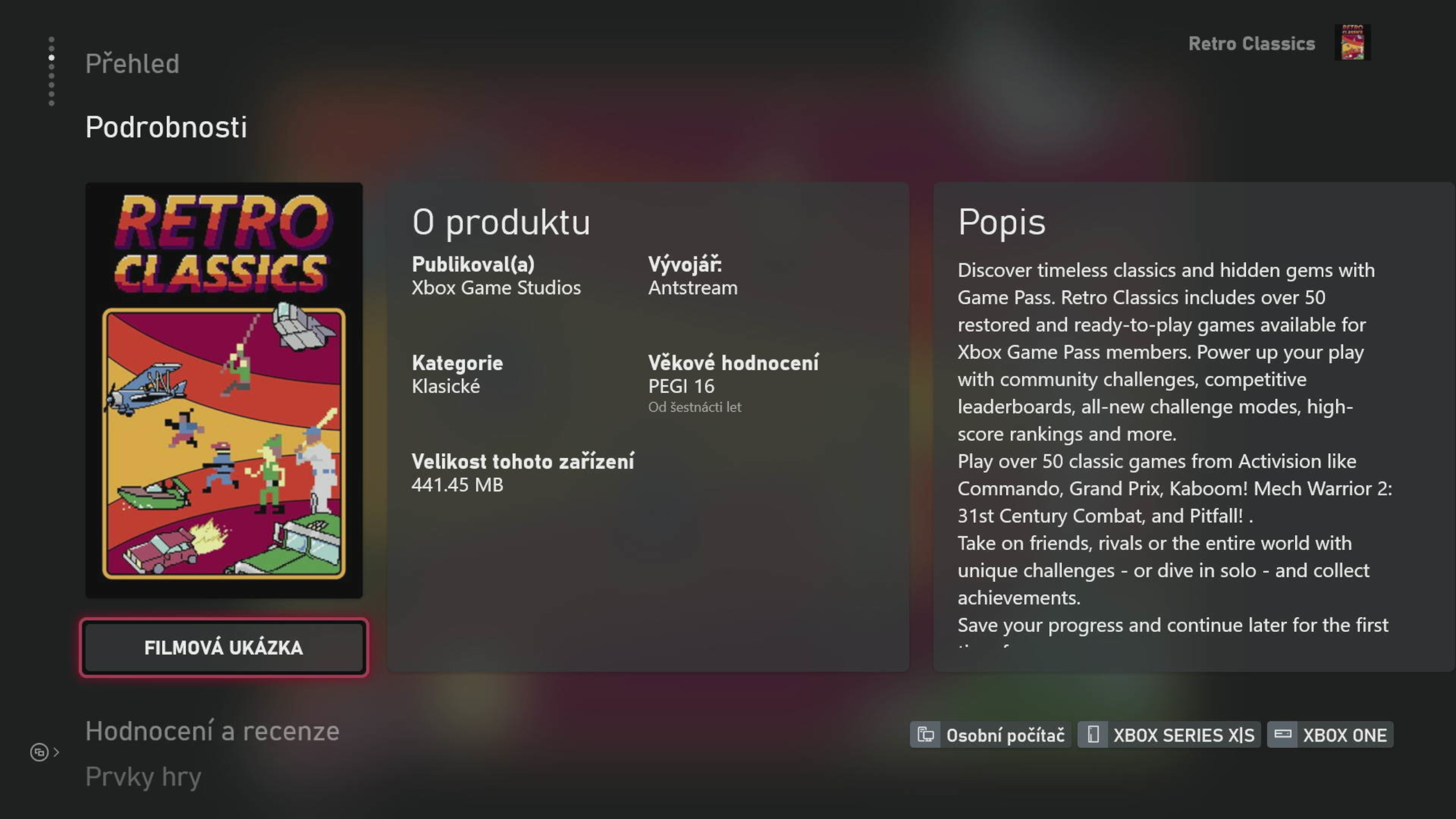Select the O produktu info panel
The image size is (1456, 819).
[x=648, y=427]
